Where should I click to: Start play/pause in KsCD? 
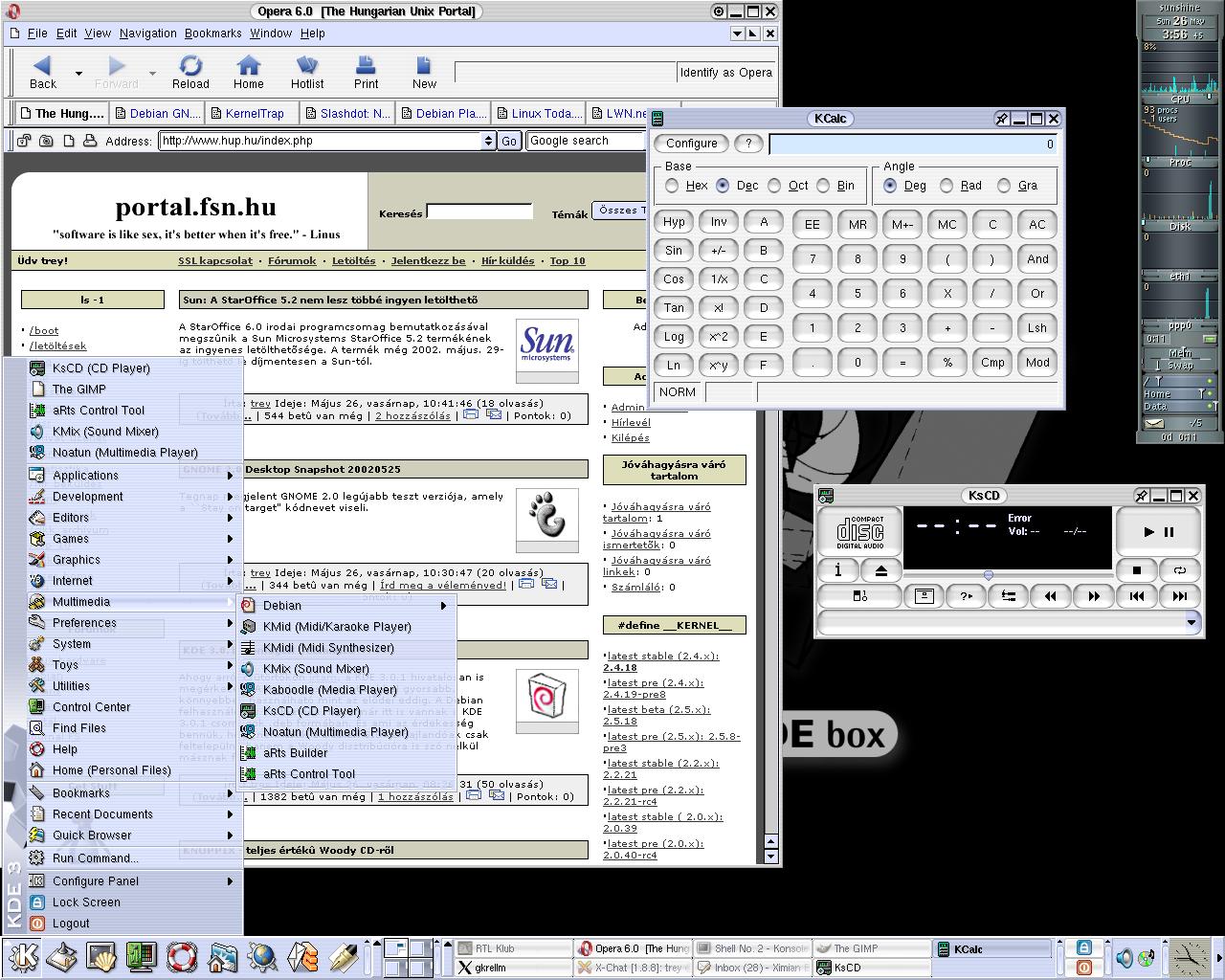[x=1158, y=532]
